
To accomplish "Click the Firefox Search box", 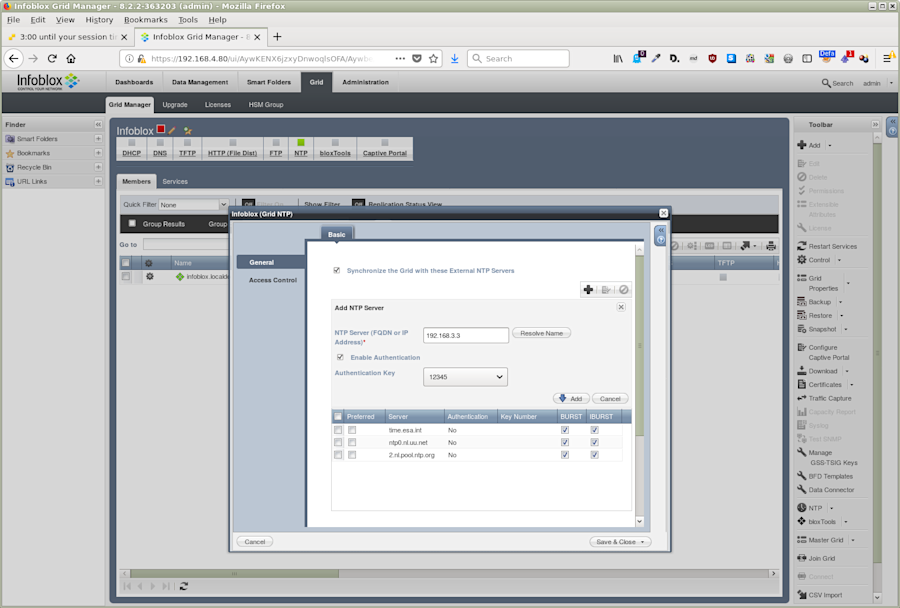I will click(x=518, y=59).
